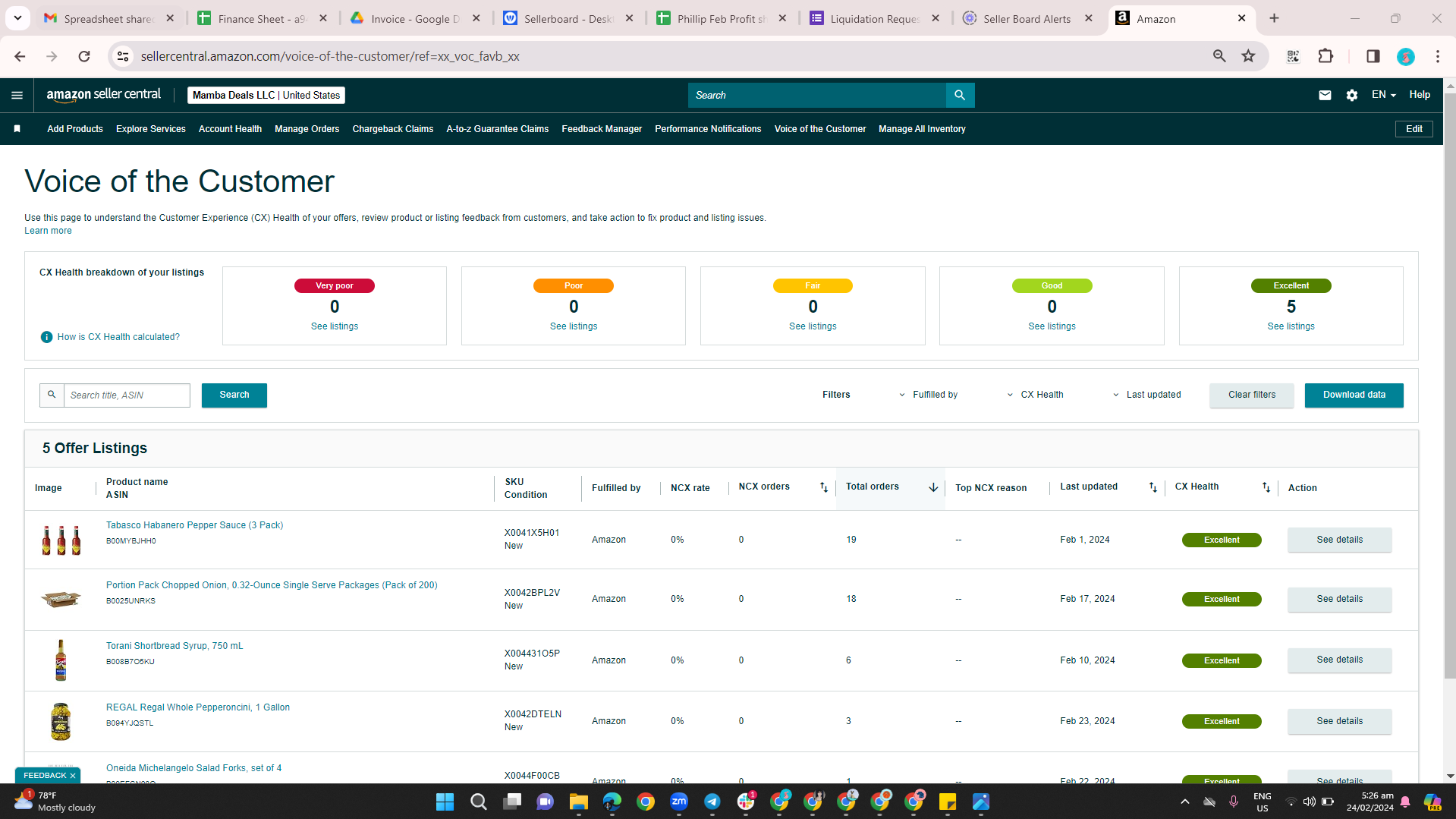
Task: Switch to the Seller Board Alerts tab
Action: click(1028, 18)
